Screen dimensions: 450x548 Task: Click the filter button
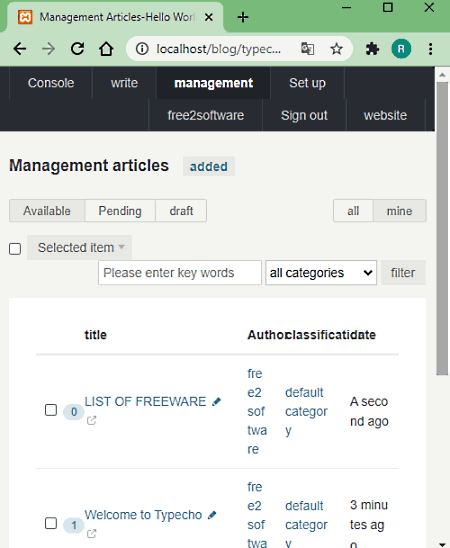(x=403, y=273)
